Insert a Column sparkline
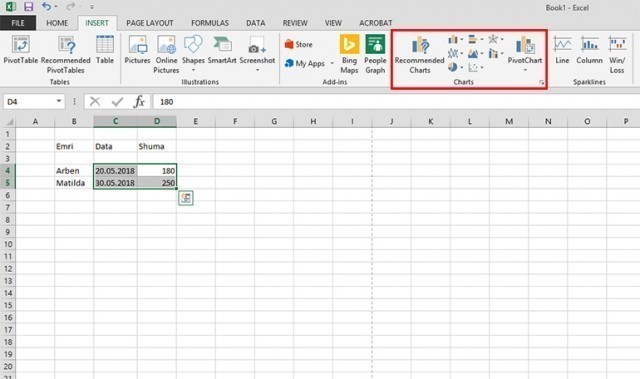The image size is (640, 379). [x=589, y=50]
